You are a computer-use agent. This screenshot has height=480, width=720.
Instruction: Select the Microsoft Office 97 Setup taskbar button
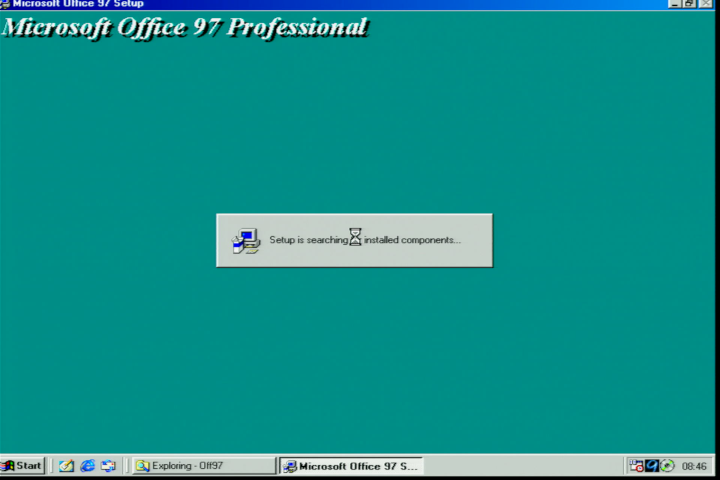[351, 466]
